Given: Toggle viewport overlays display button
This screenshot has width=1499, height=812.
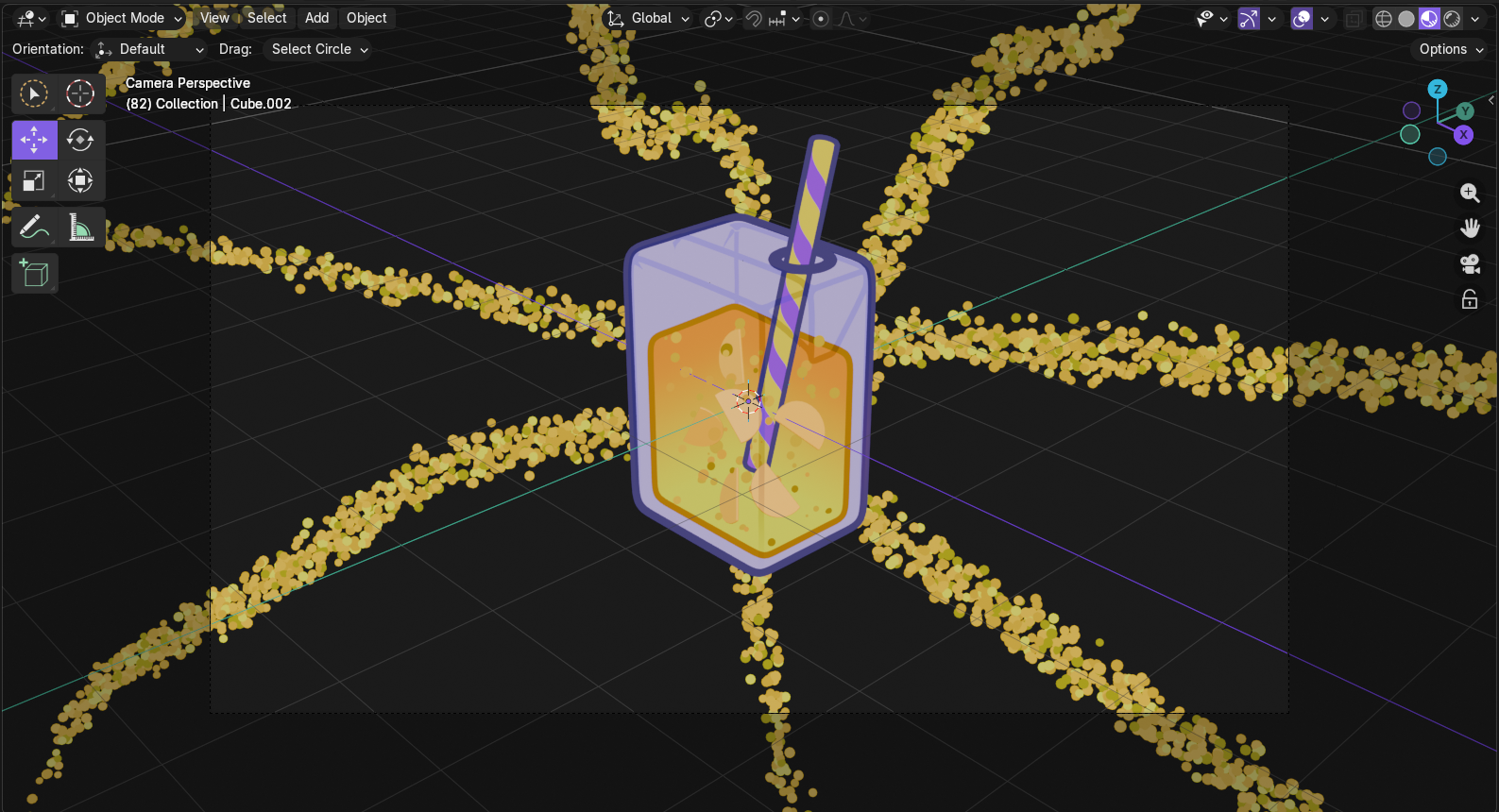Looking at the screenshot, I should tap(1302, 19).
